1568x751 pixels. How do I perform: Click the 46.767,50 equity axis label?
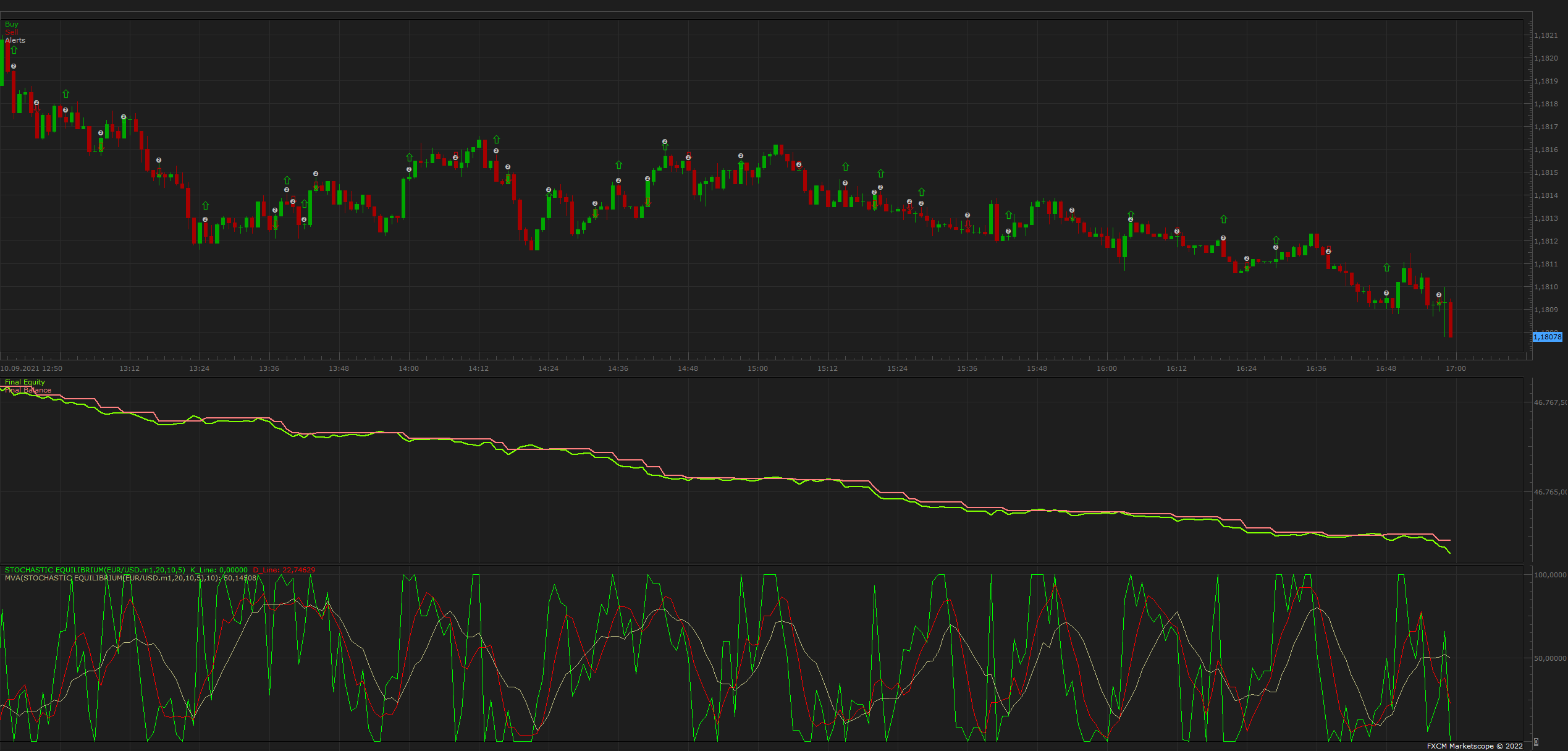pos(1551,402)
